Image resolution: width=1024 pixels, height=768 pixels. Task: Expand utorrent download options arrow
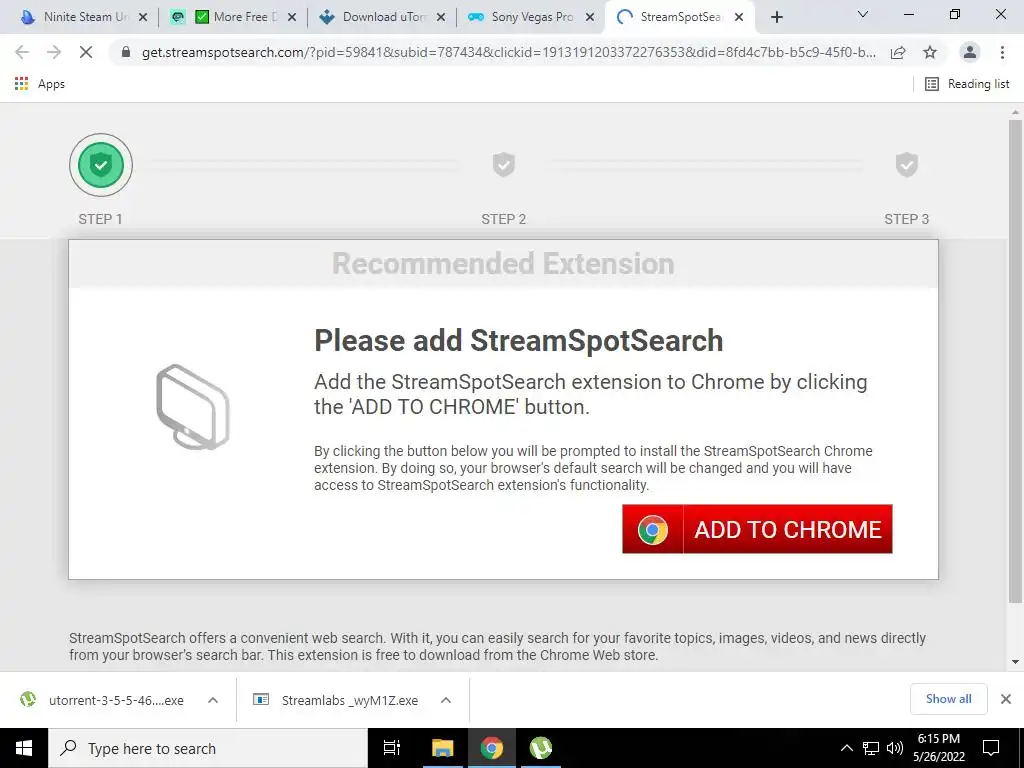pyautogui.click(x=213, y=700)
